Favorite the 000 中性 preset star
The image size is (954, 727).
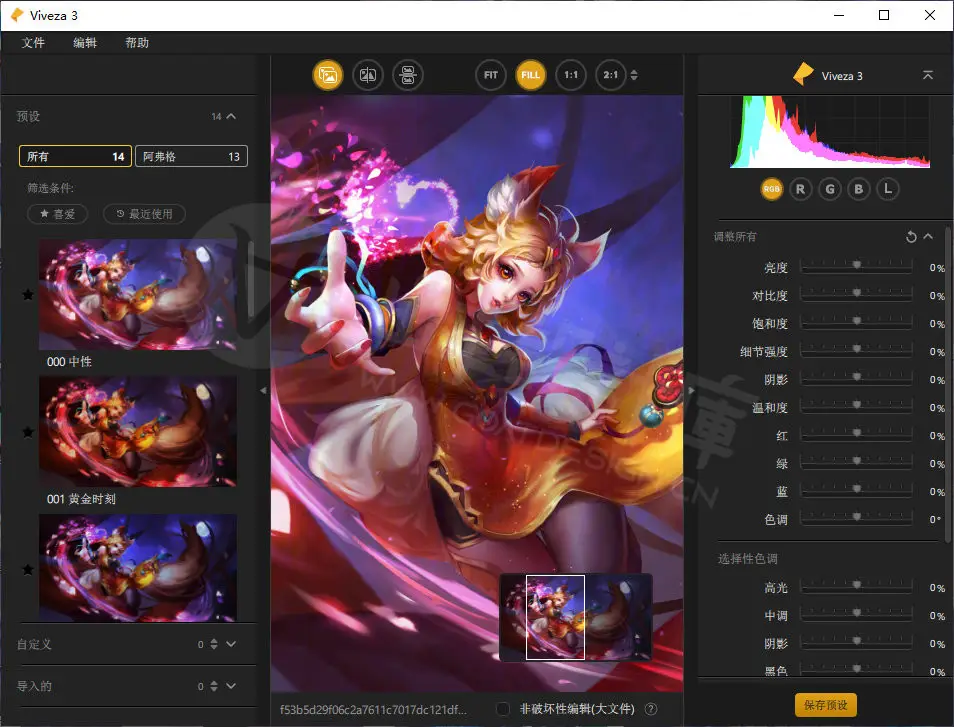[x=28, y=295]
